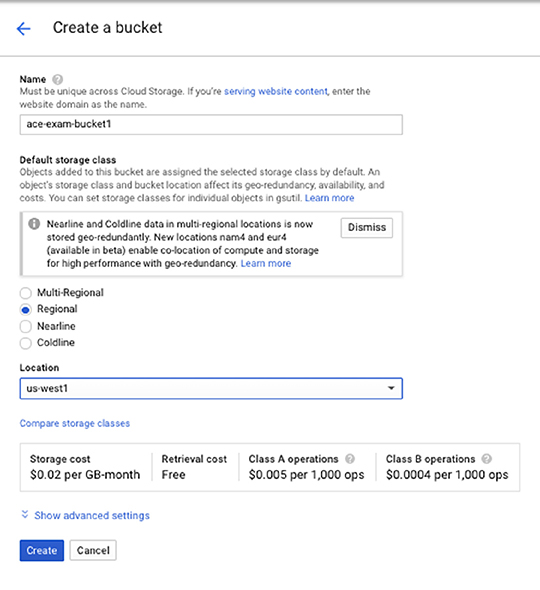Go back using the blue arrow
540x590 pixels.
(x=24, y=28)
